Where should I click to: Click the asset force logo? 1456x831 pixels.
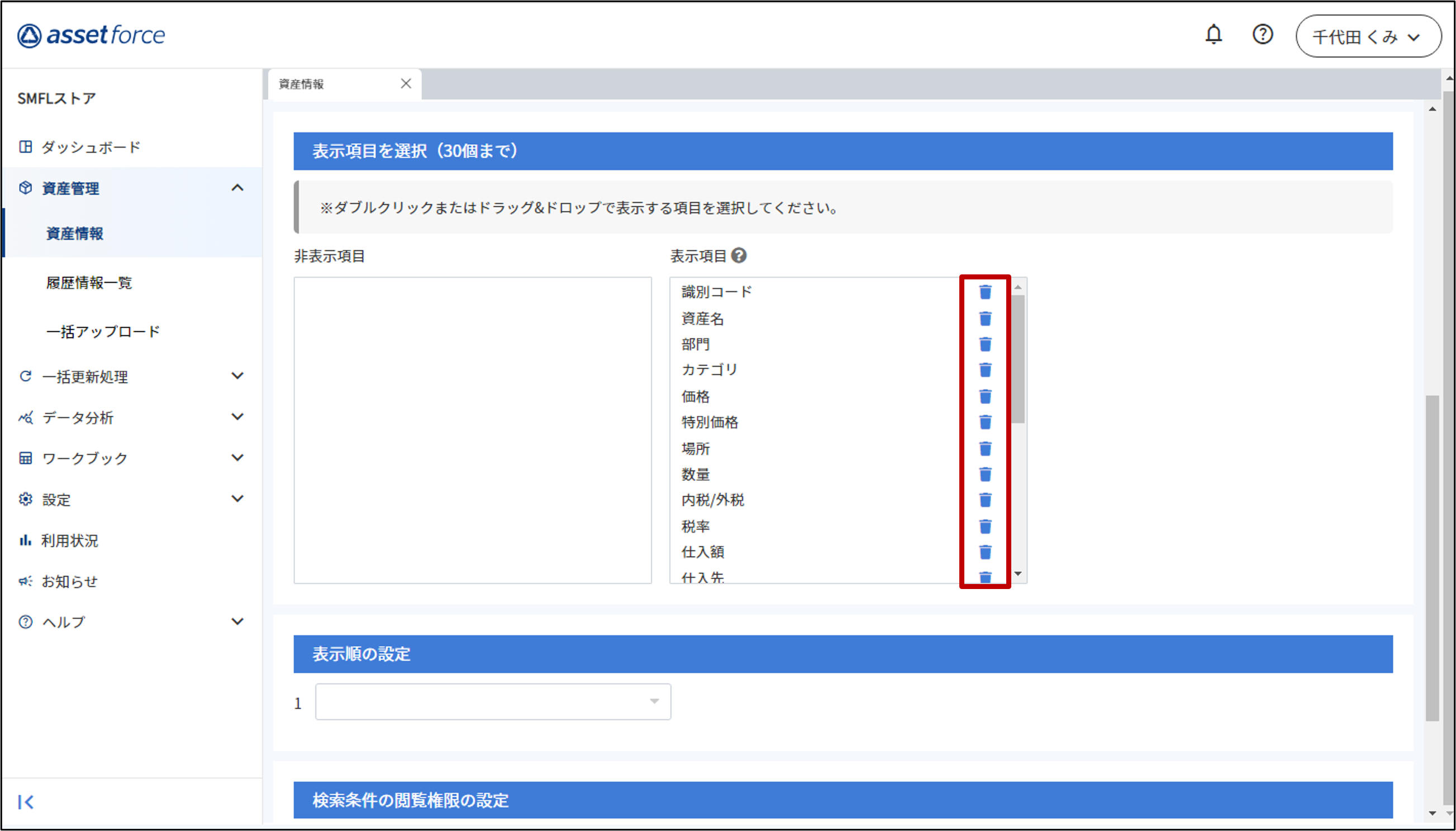coord(91,35)
